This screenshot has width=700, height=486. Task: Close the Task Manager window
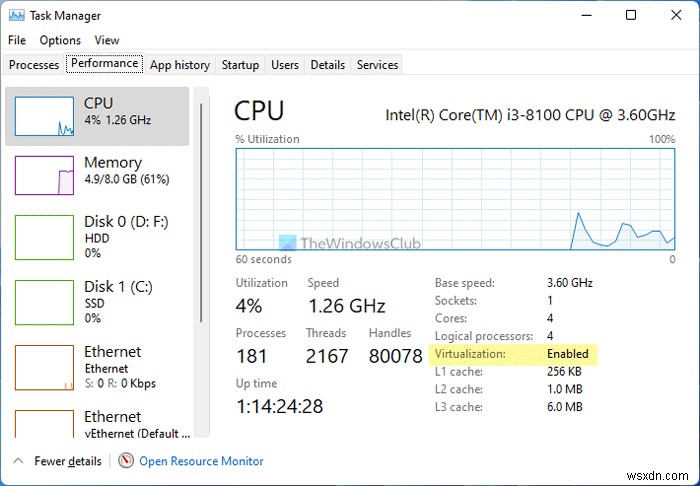[676, 16]
